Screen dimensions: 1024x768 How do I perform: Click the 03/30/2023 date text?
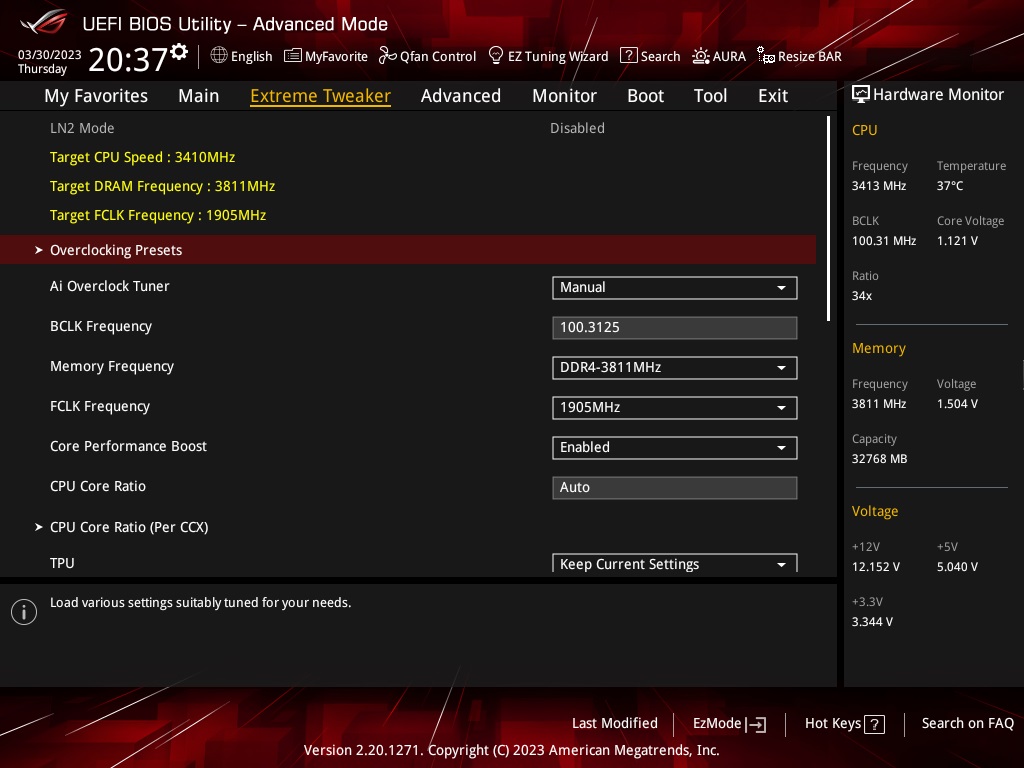(x=50, y=54)
